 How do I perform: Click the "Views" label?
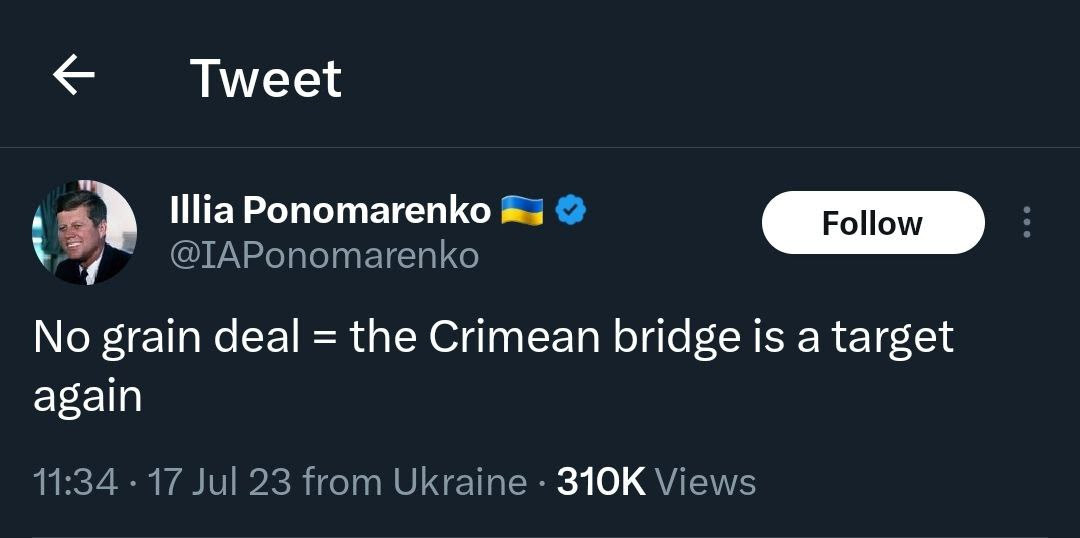pos(706,482)
